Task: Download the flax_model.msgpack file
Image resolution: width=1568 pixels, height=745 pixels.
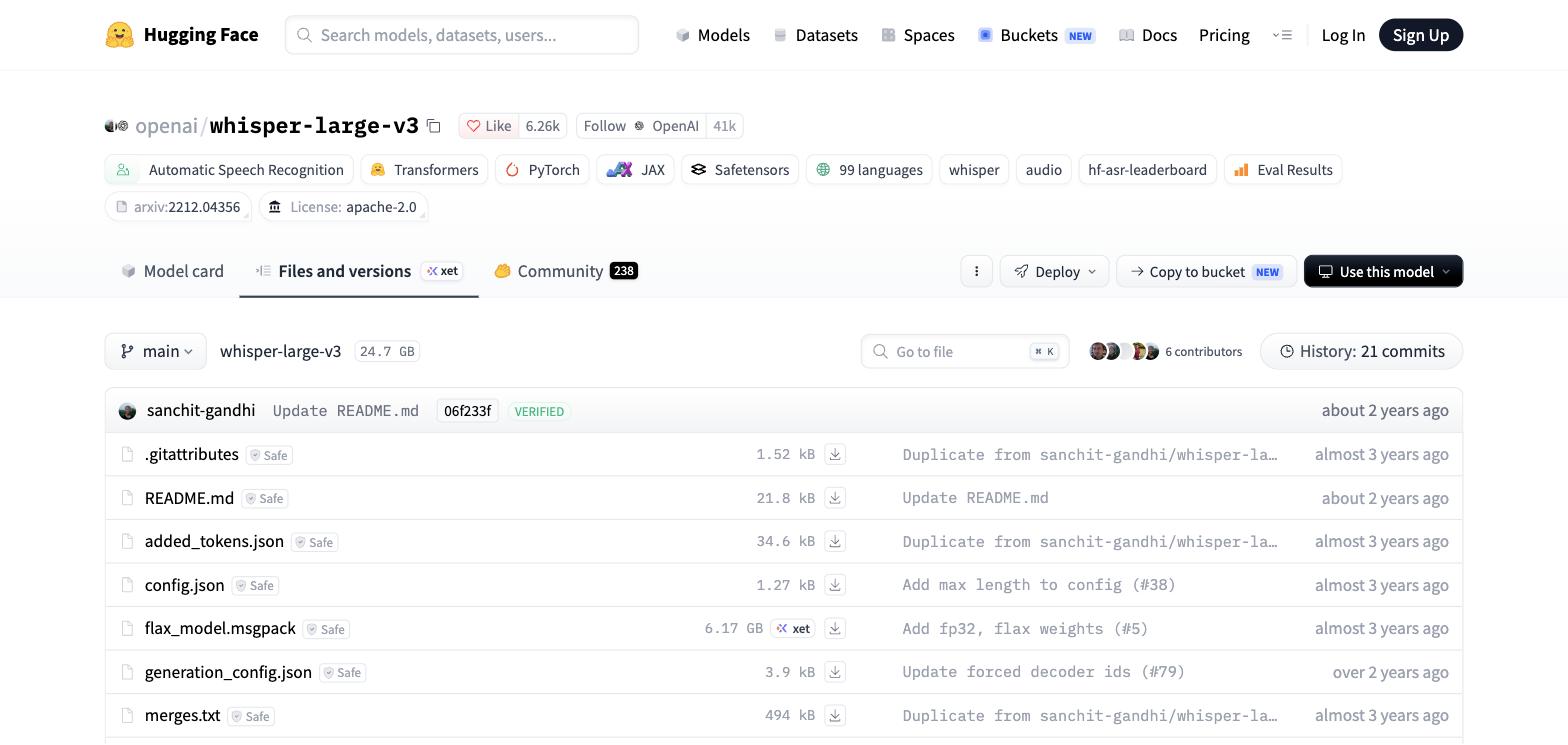Action: (x=835, y=629)
